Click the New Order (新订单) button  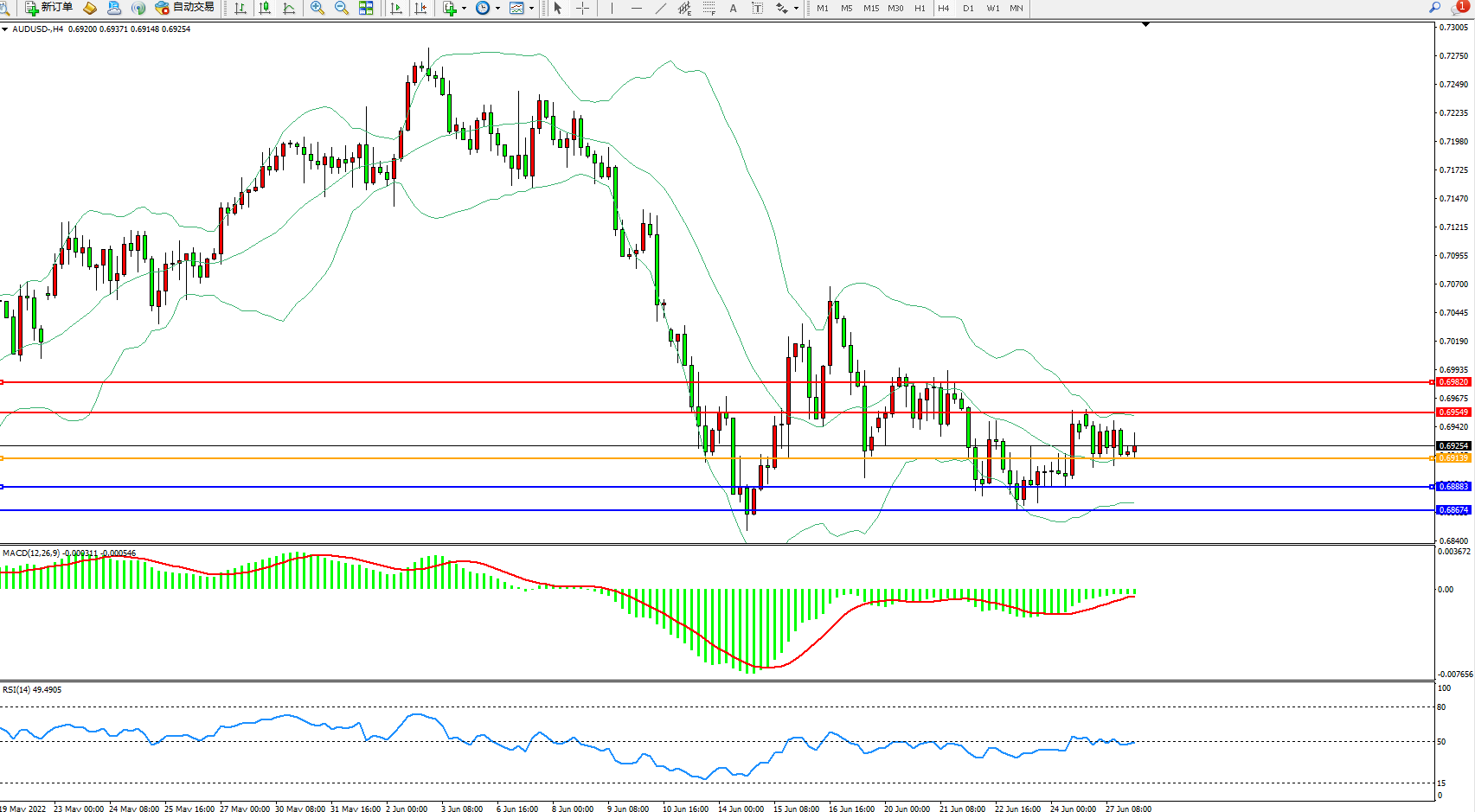pos(49,8)
